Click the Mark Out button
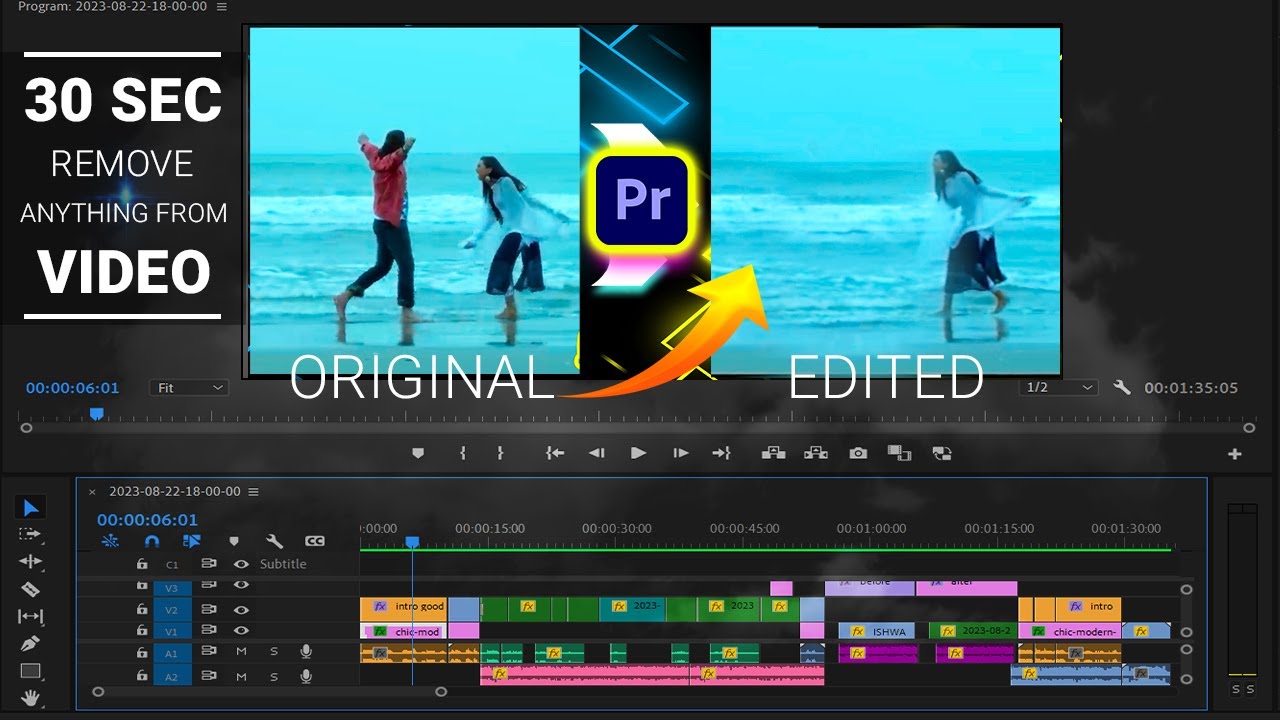1280x720 pixels. [500, 453]
